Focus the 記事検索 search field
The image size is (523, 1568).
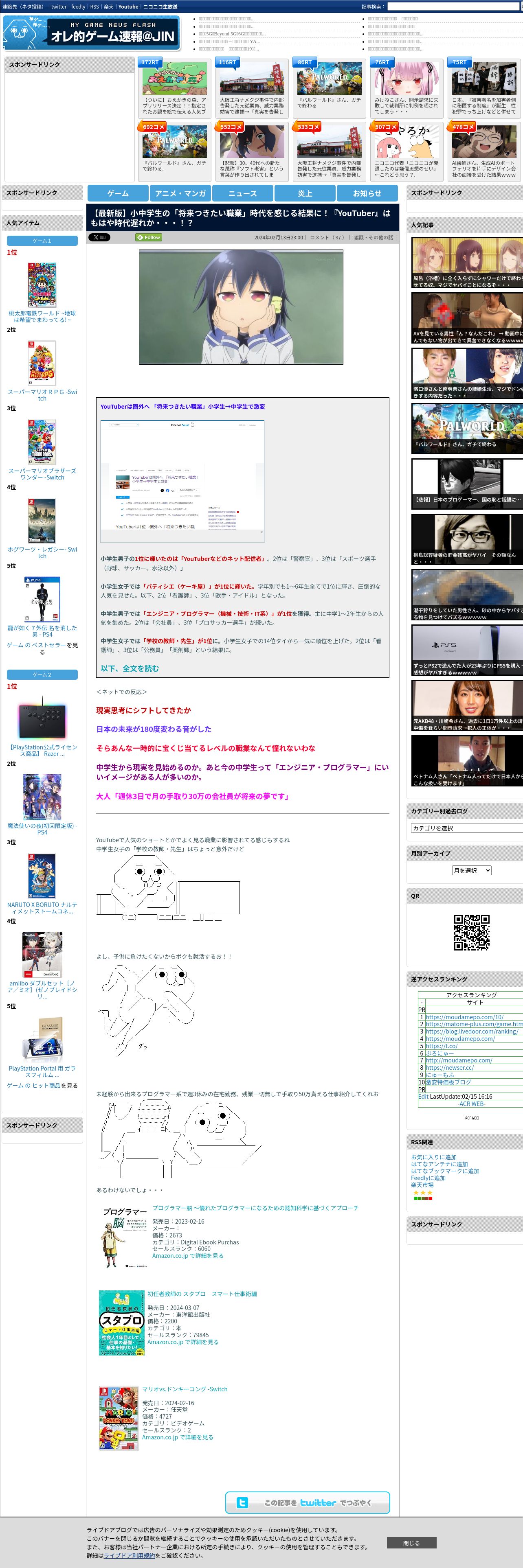pos(453,7)
